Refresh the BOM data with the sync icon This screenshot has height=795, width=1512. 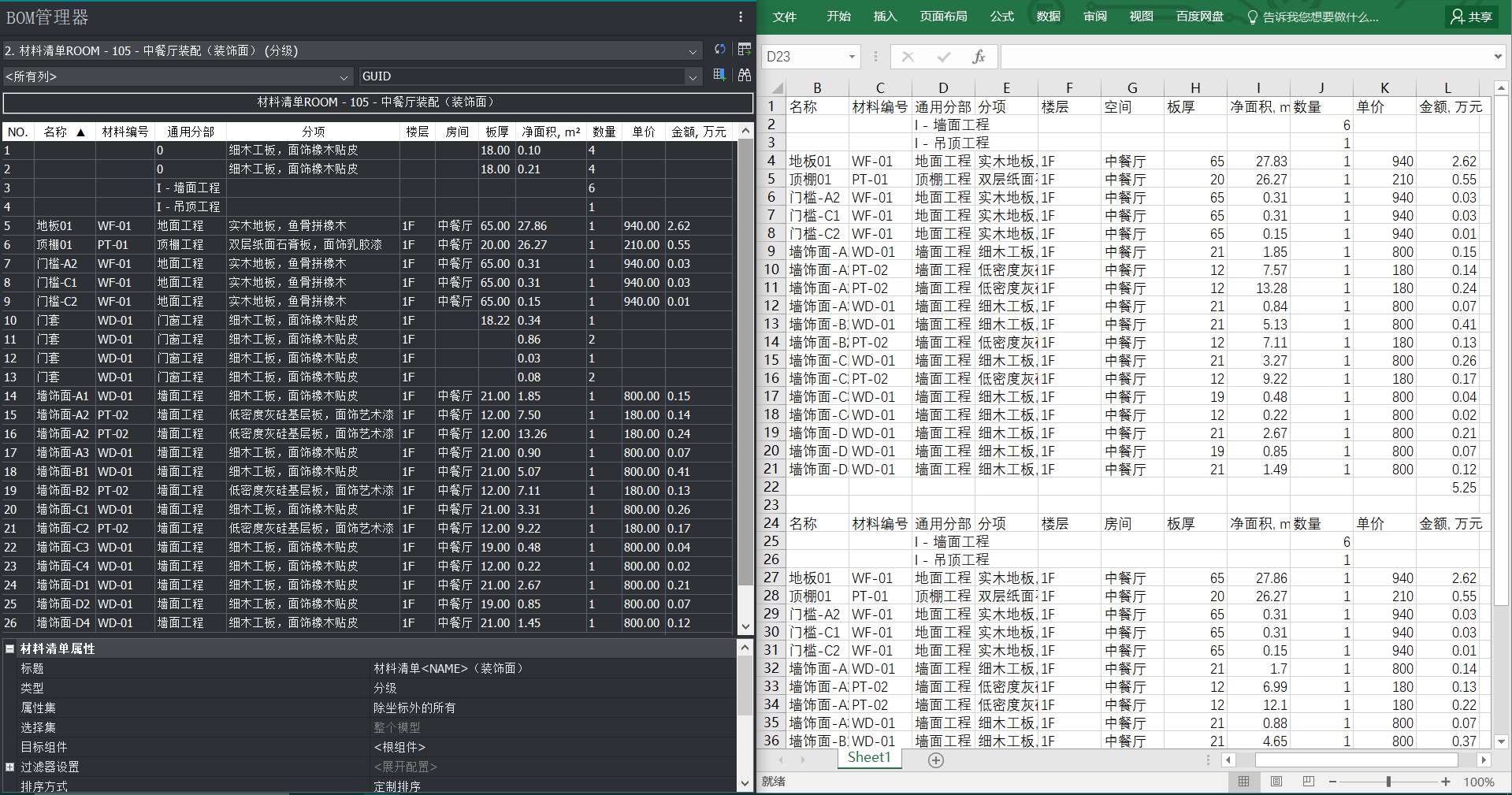point(719,50)
